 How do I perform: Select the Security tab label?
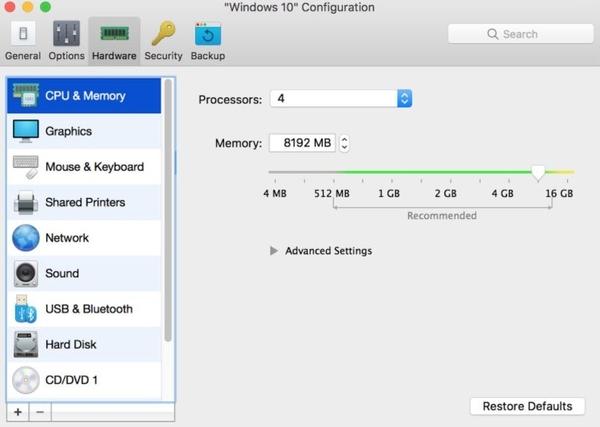point(163,55)
